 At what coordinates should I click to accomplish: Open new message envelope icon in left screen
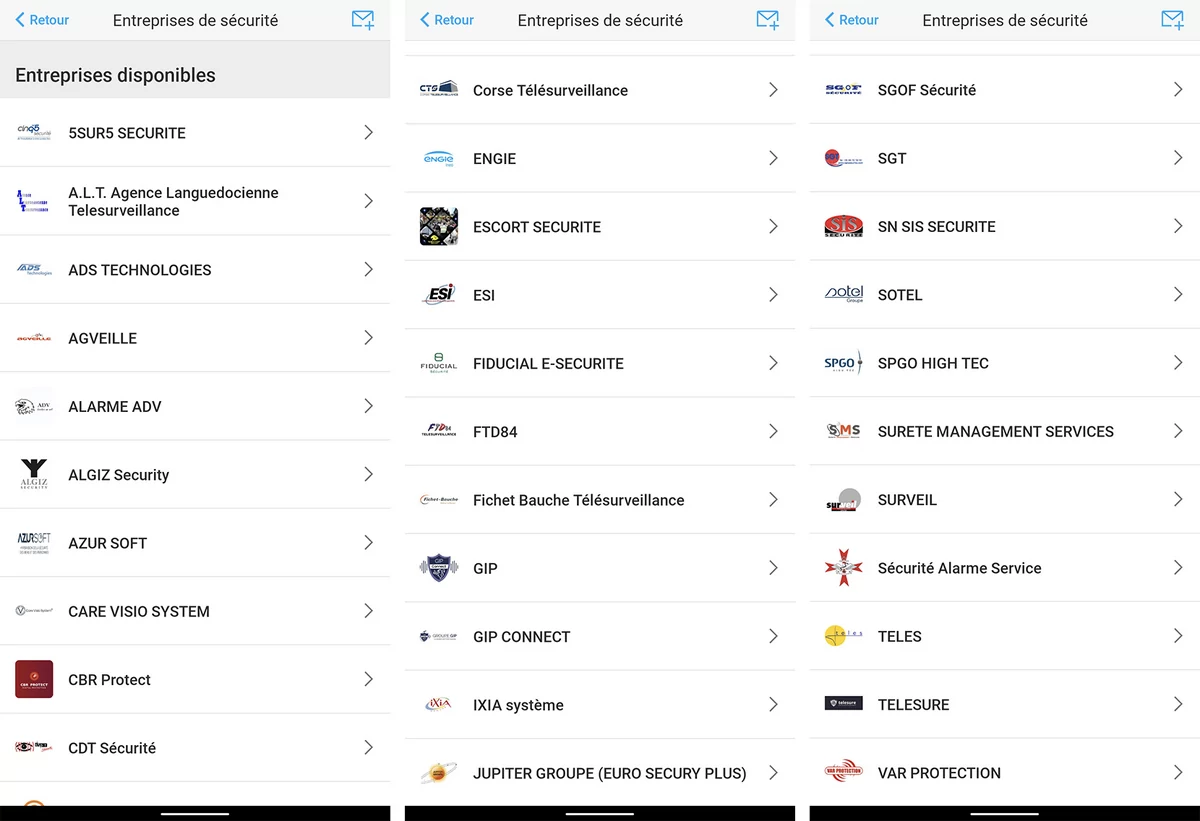pyautogui.click(x=363, y=20)
